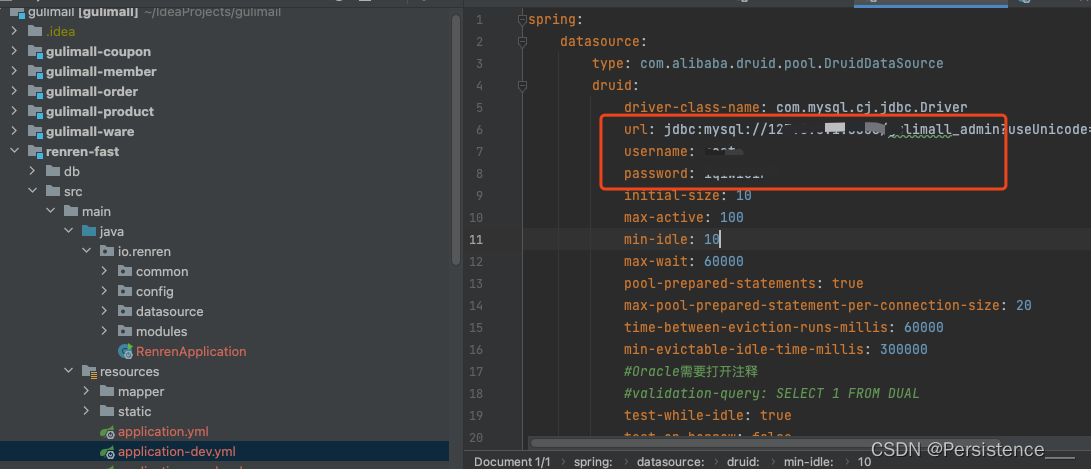Image resolution: width=1091 pixels, height=469 pixels.
Task: Expand the gulimall-member module chevron
Action: 15,72
